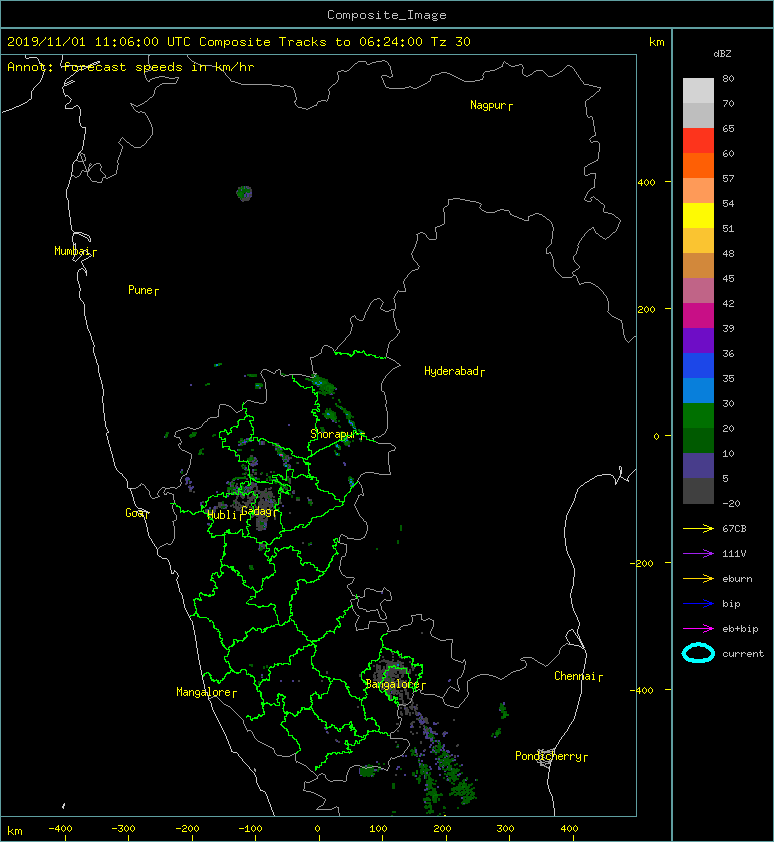Click the Mangalore city label
Image resolution: width=774 pixels, height=842 pixels.
click(x=204, y=692)
